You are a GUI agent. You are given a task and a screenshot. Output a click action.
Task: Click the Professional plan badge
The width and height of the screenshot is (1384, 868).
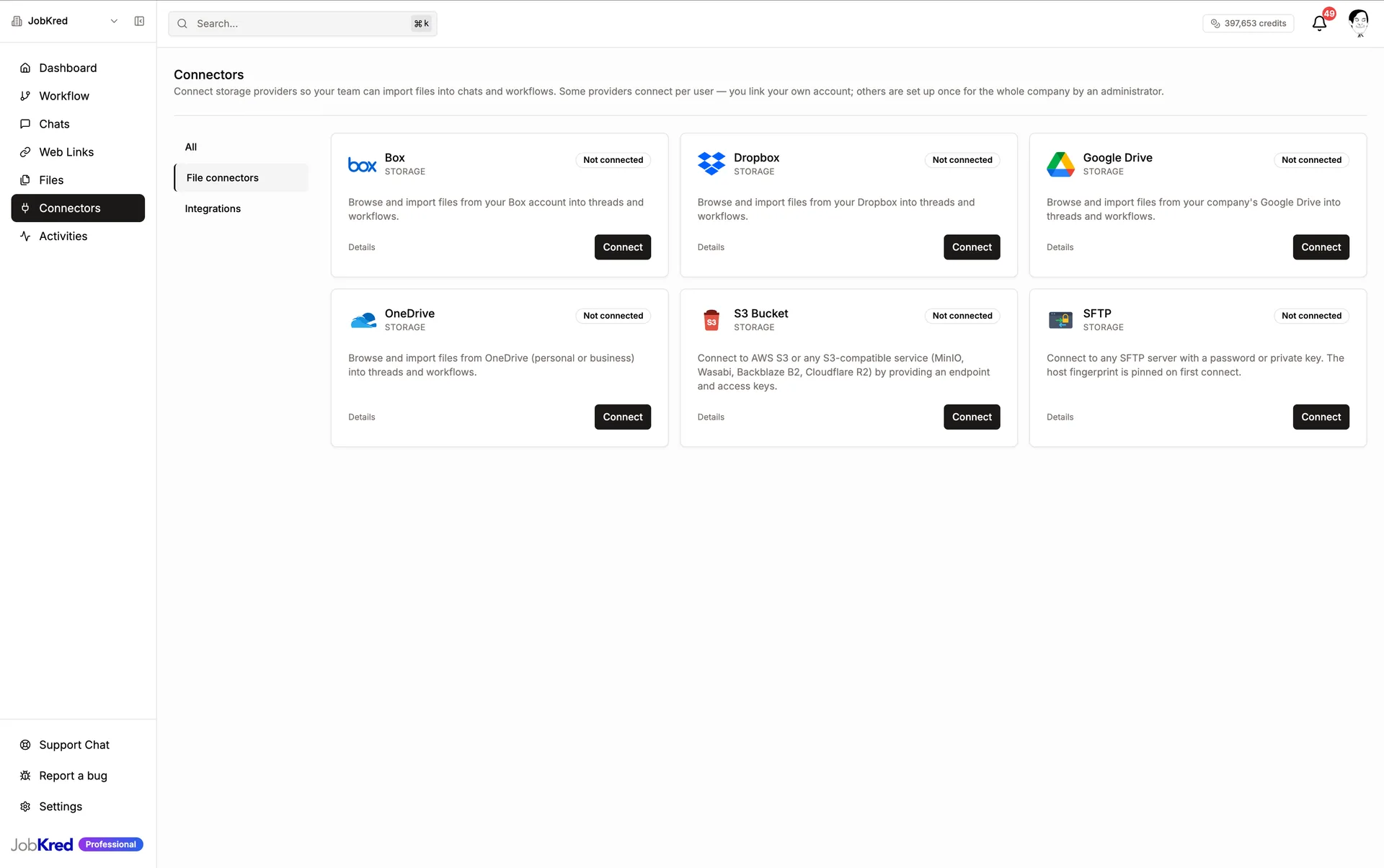click(111, 845)
